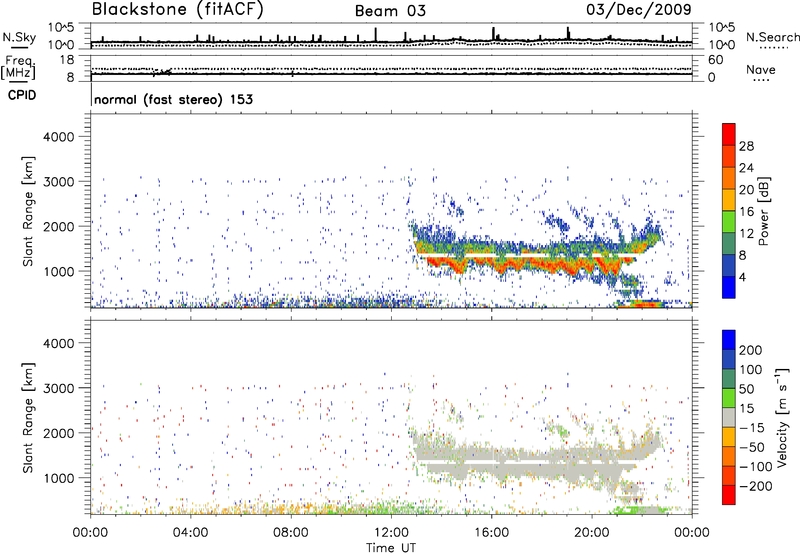Click the '3000' tick in the power panel
Screen dimensions: 800x554
[x=58, y=182]
